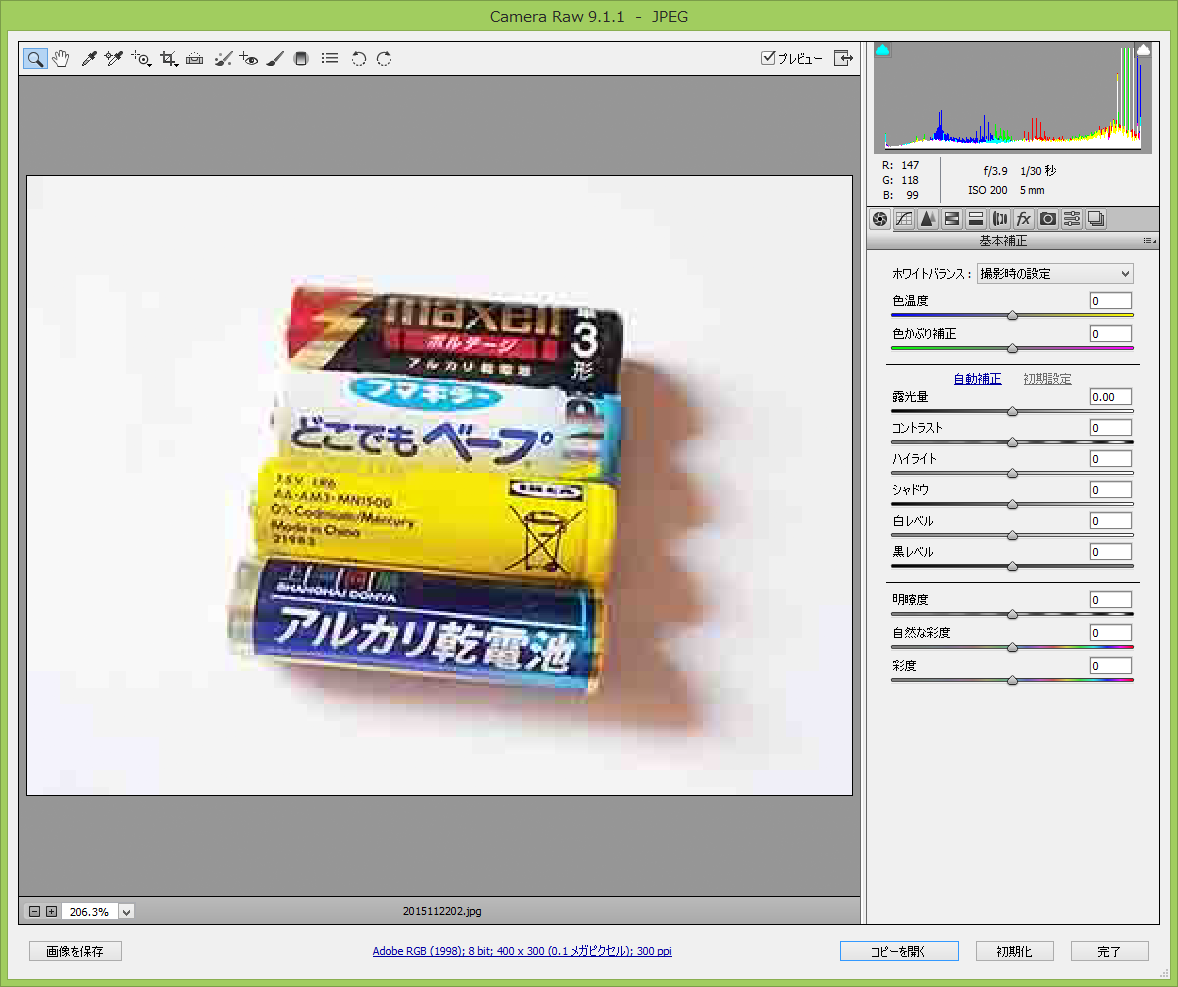Toggle full screen mode icon
This screenshot has width=1178, height=987.
pyautogui.click(x=844, y=58)
